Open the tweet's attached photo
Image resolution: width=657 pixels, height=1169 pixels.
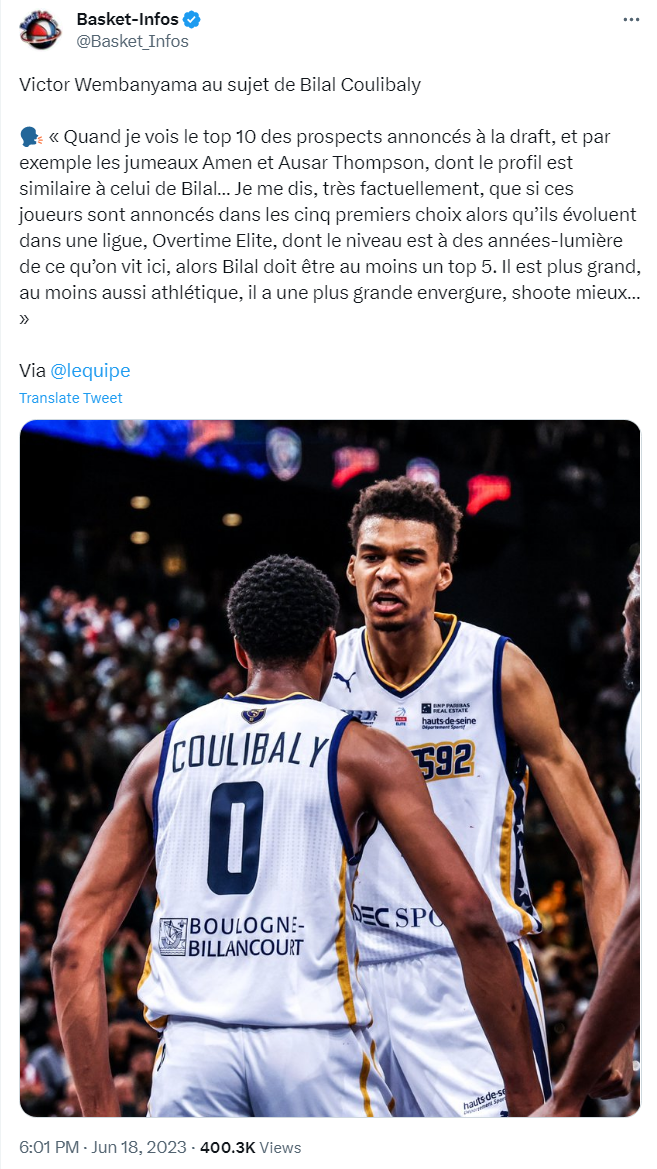pos(330,768)
